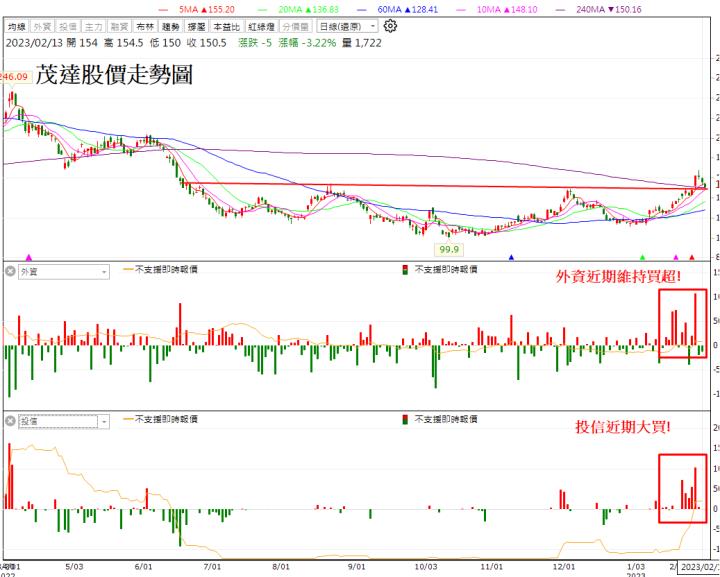This screenshot has width=720, height=577.
Task: Click the 7/01 date axis label
Action: (212, 566)
